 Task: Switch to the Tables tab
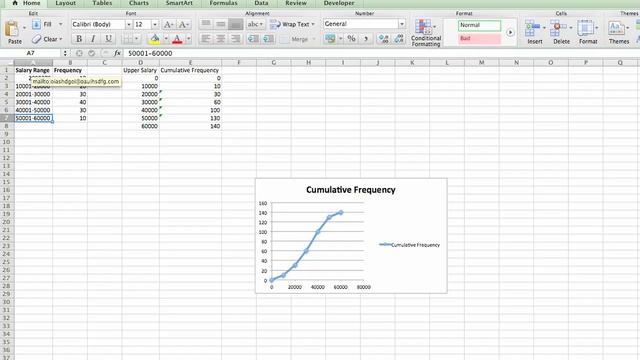102,3
